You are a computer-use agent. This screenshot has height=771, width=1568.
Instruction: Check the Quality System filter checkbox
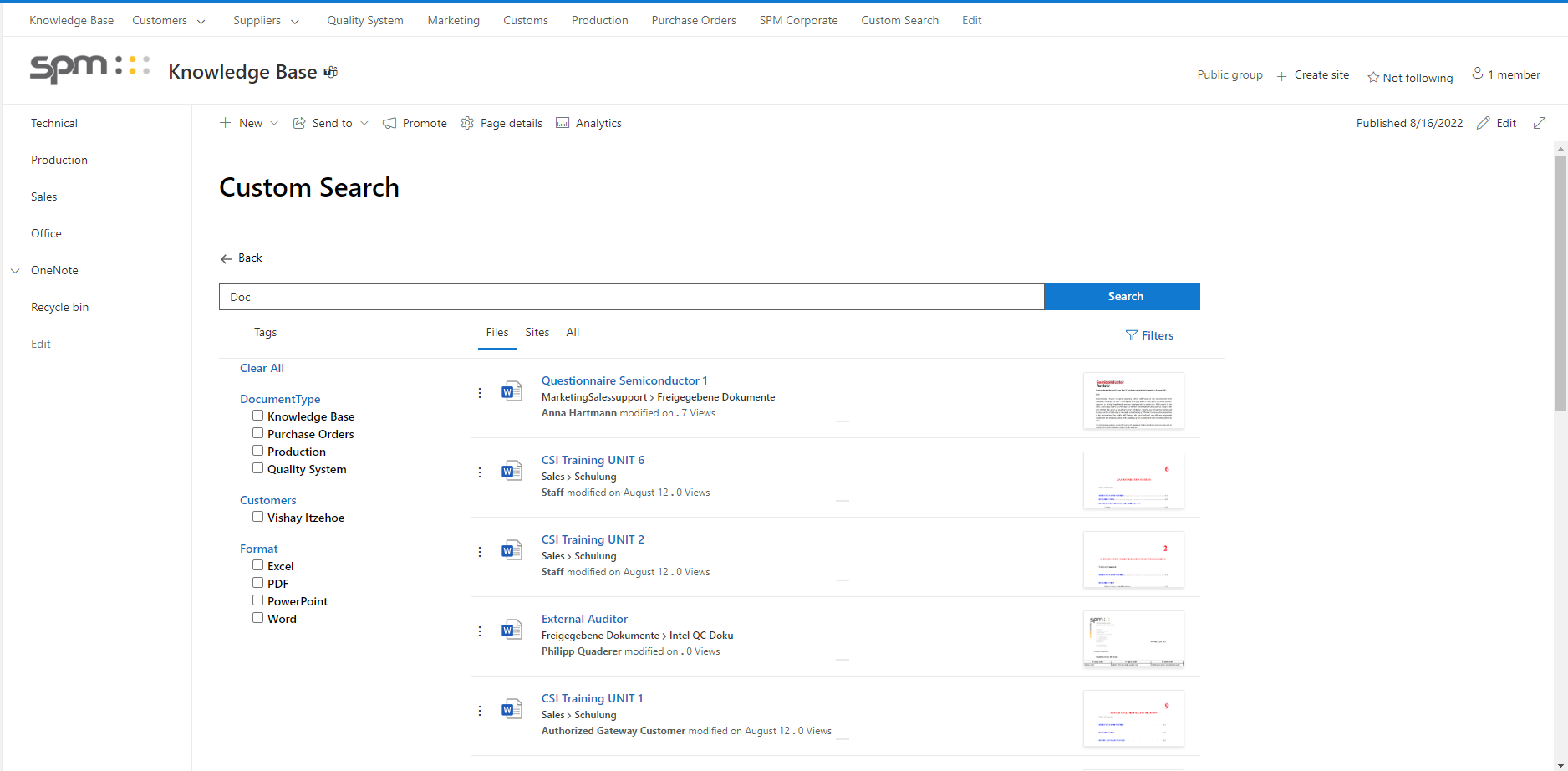point(258,468)
